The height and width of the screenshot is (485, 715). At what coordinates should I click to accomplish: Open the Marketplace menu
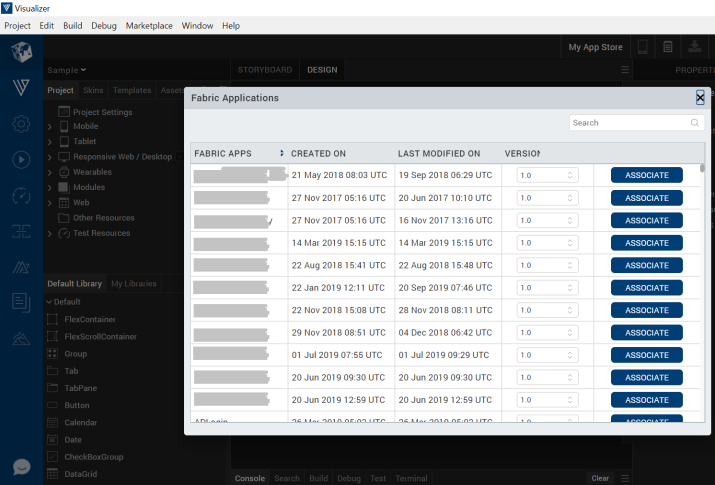(x=149, y=25)
